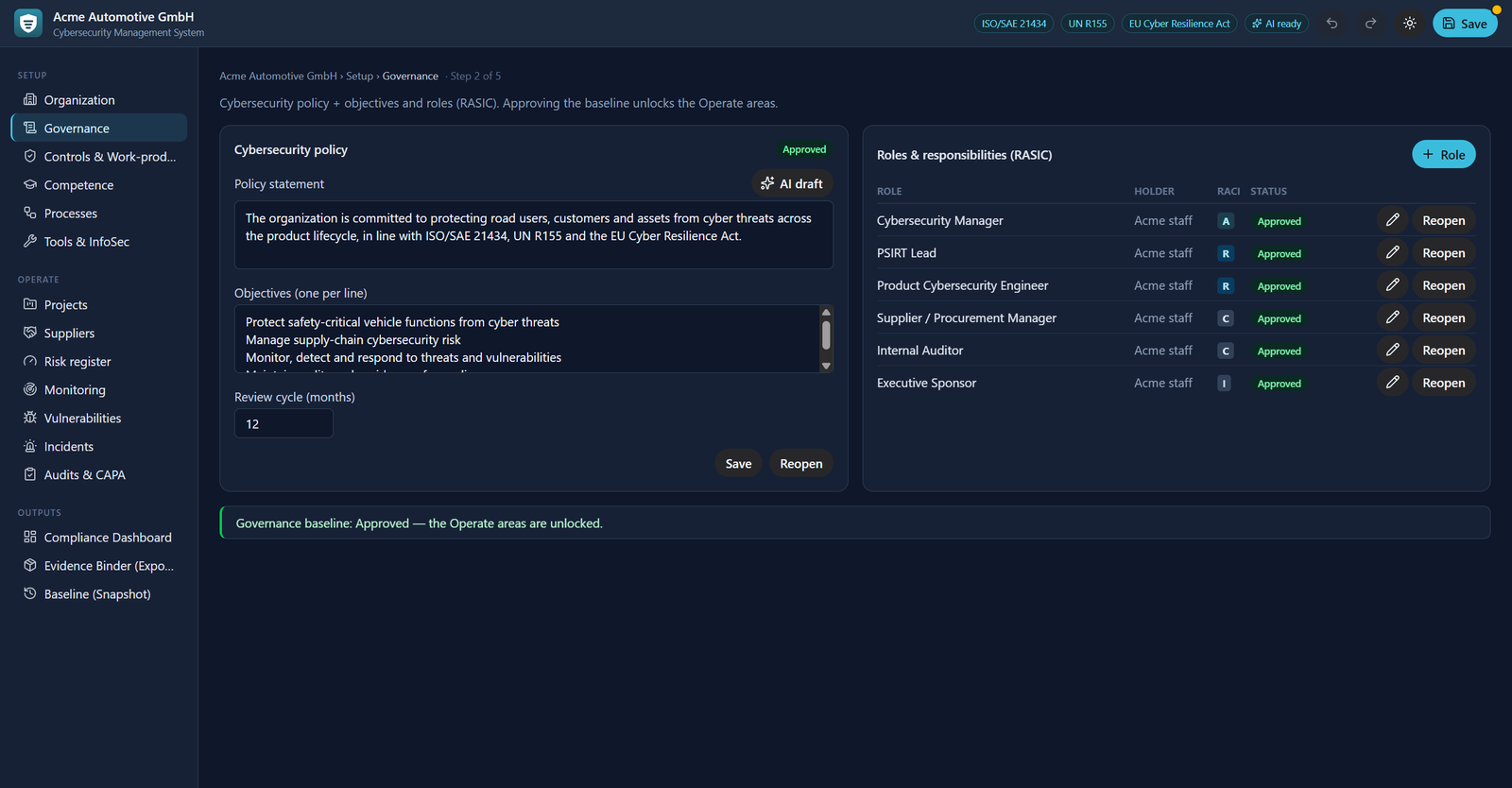1512x788 pixels.
Task: Click the Review cycle months field
Action: point(283,423)
